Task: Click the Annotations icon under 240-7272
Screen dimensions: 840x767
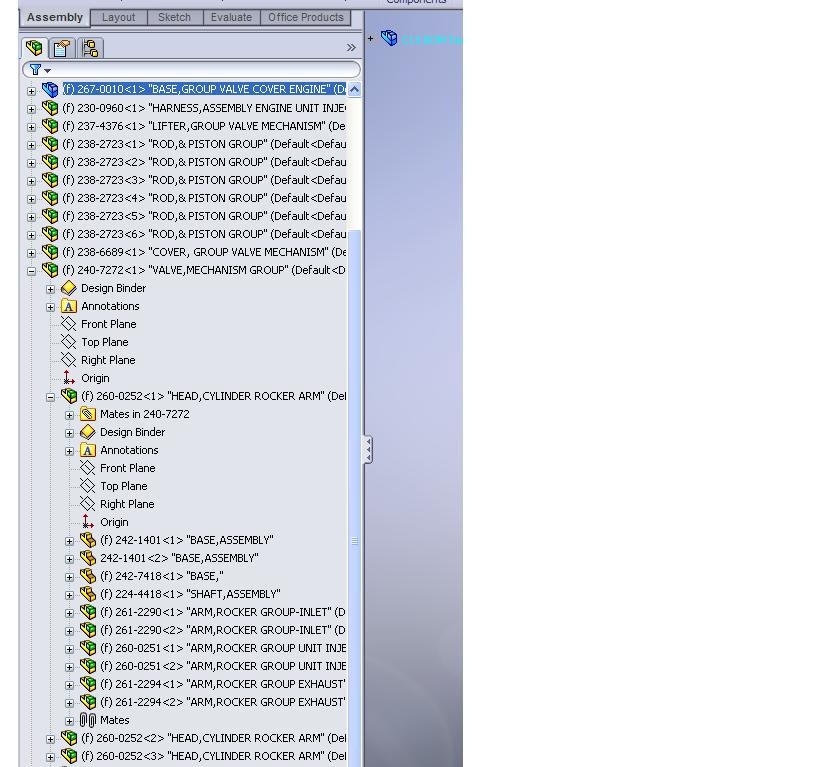Action: 69,306
